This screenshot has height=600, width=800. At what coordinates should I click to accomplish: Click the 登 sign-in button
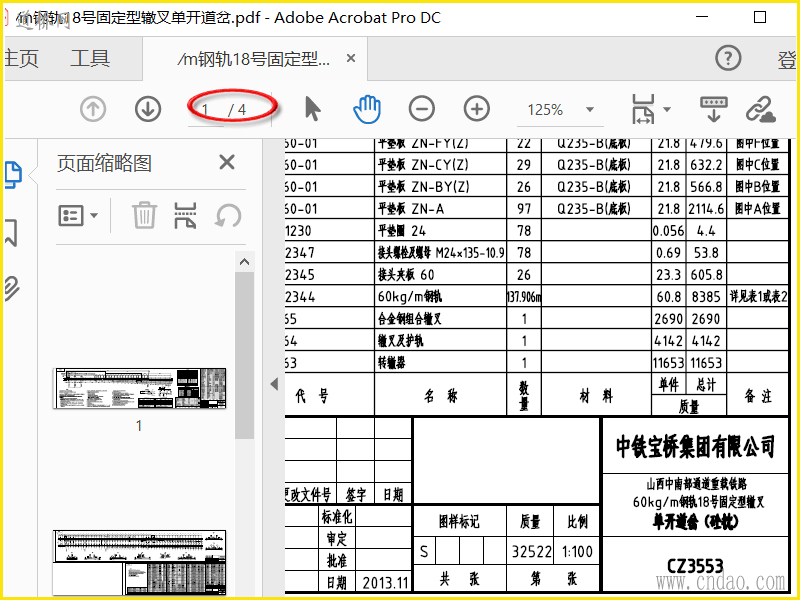pyautogui.click(x=786, y=60)
